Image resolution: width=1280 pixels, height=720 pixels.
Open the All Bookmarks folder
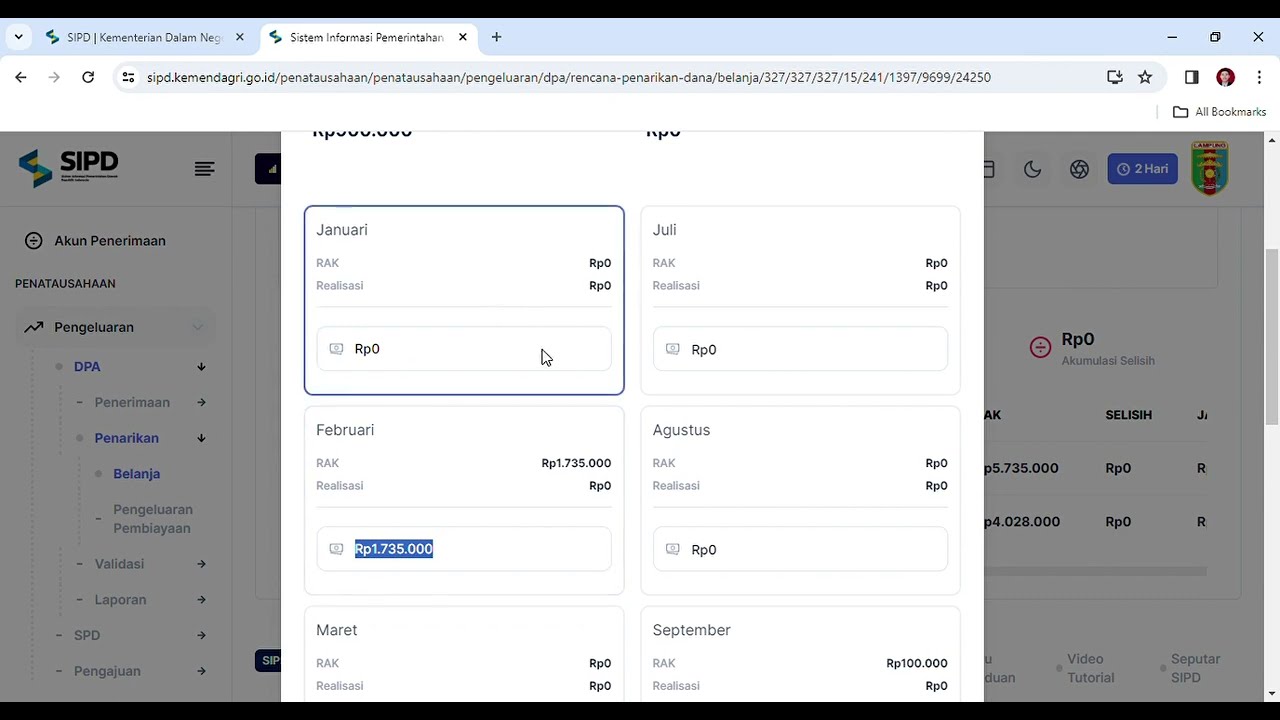point(1220,112)
